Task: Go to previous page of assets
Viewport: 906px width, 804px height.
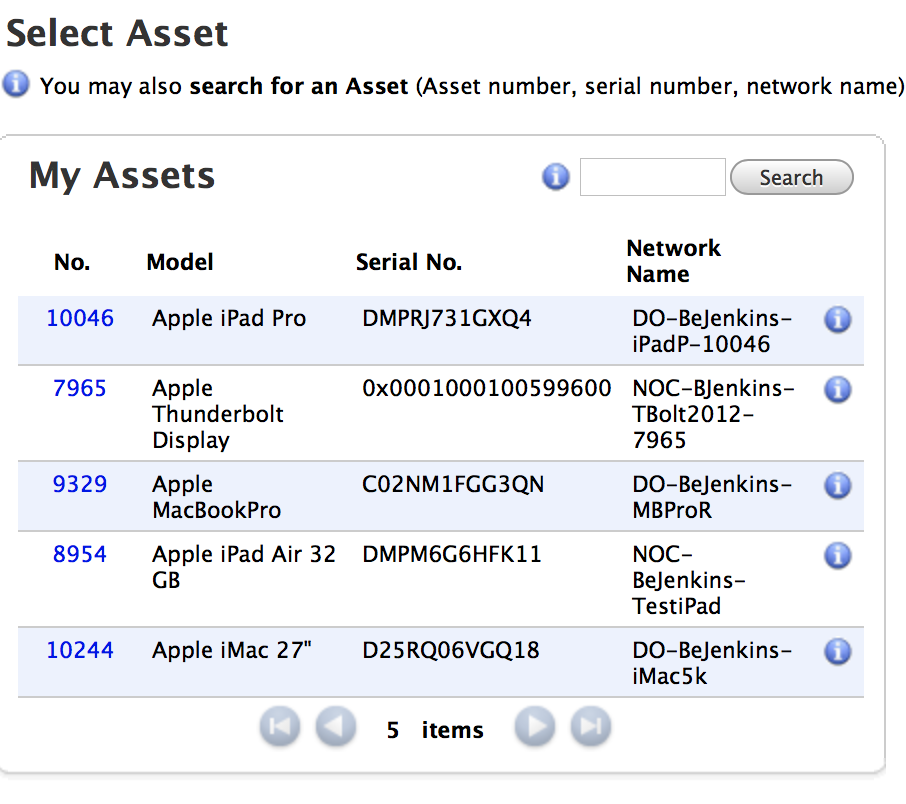Action: pos(336,727)
